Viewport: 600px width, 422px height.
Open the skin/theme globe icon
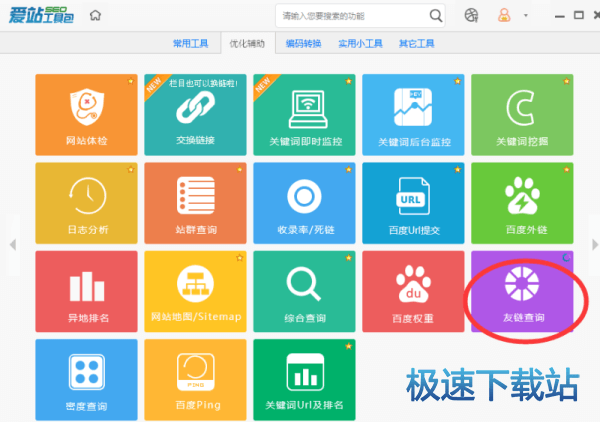471,15
